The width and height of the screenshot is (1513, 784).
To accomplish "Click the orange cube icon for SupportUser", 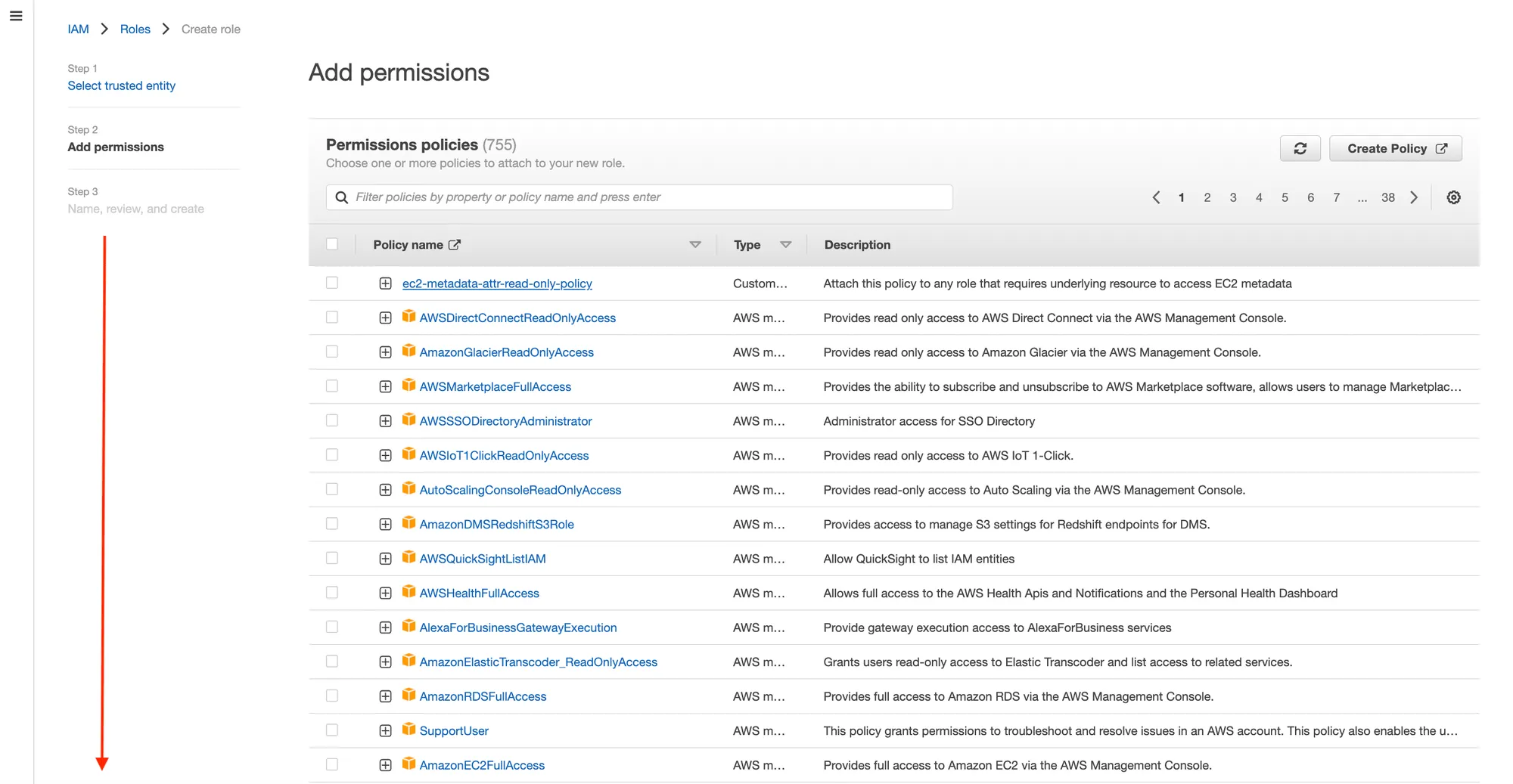I will pos(409,729).
